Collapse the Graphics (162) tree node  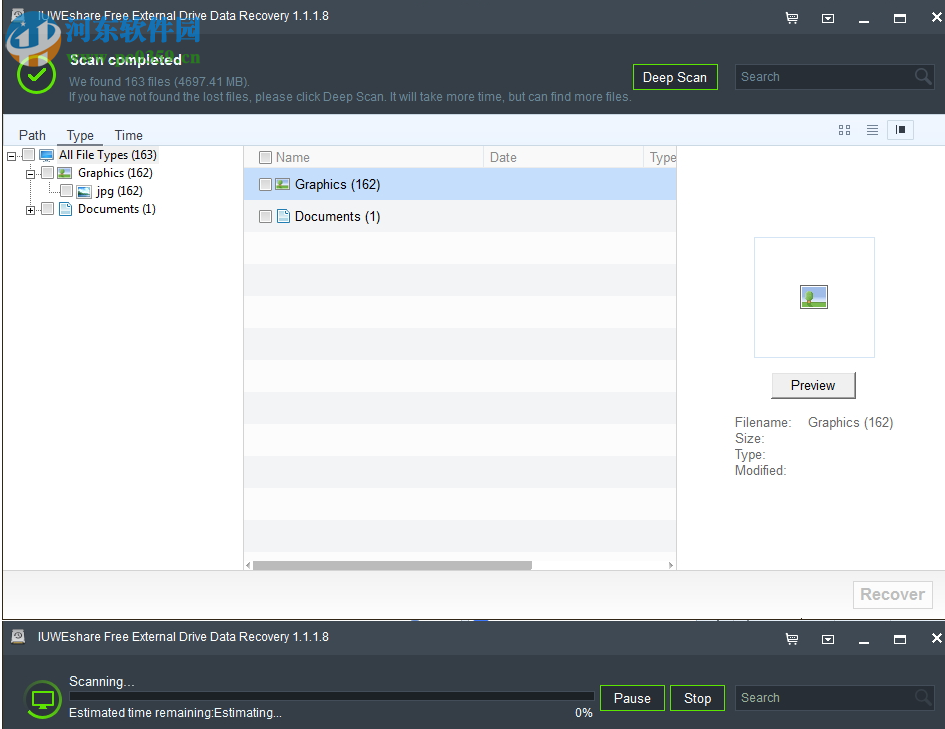(x=28, y=172)
